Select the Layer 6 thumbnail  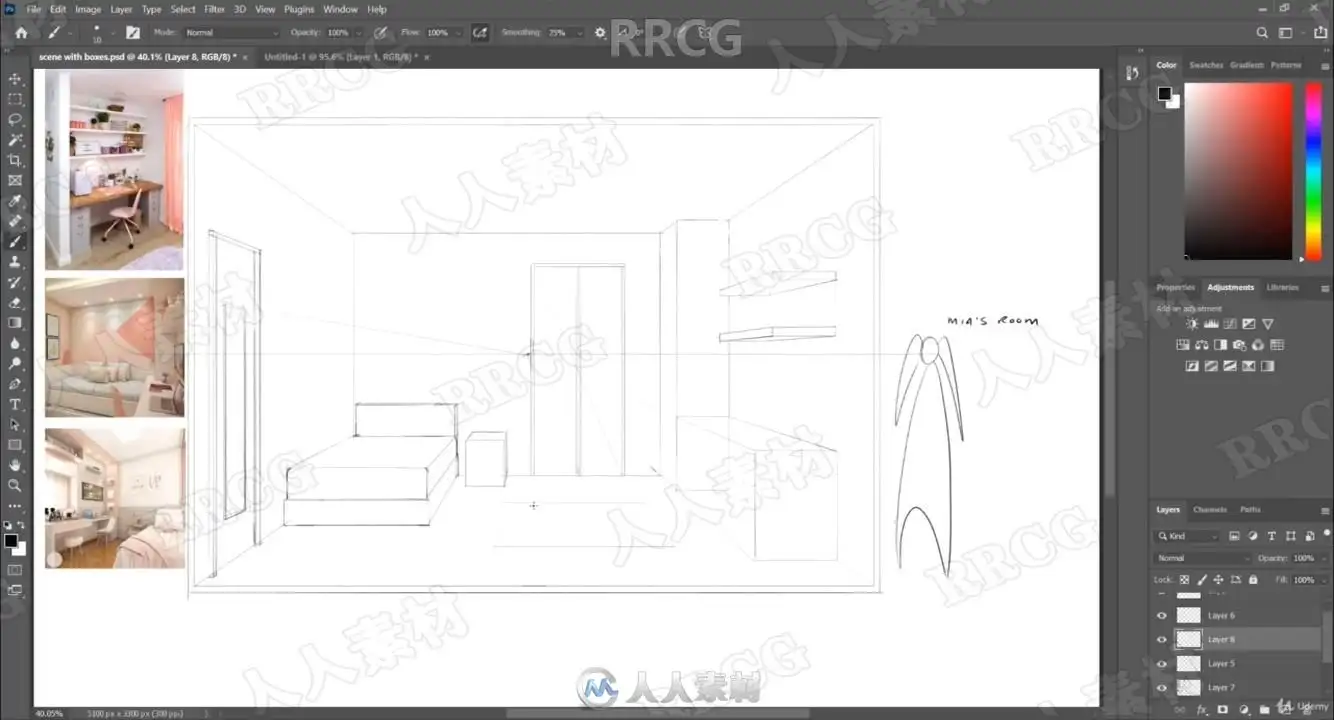click(1188, 616)
